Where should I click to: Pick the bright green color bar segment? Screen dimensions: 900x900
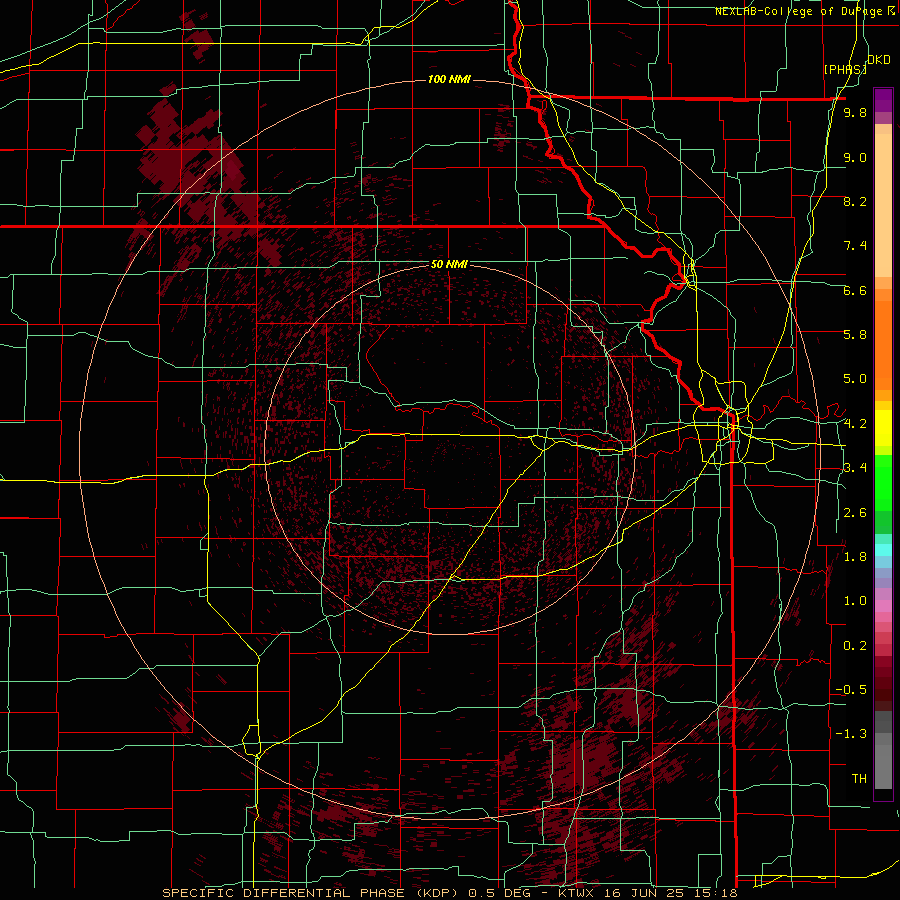coord(883,482)
